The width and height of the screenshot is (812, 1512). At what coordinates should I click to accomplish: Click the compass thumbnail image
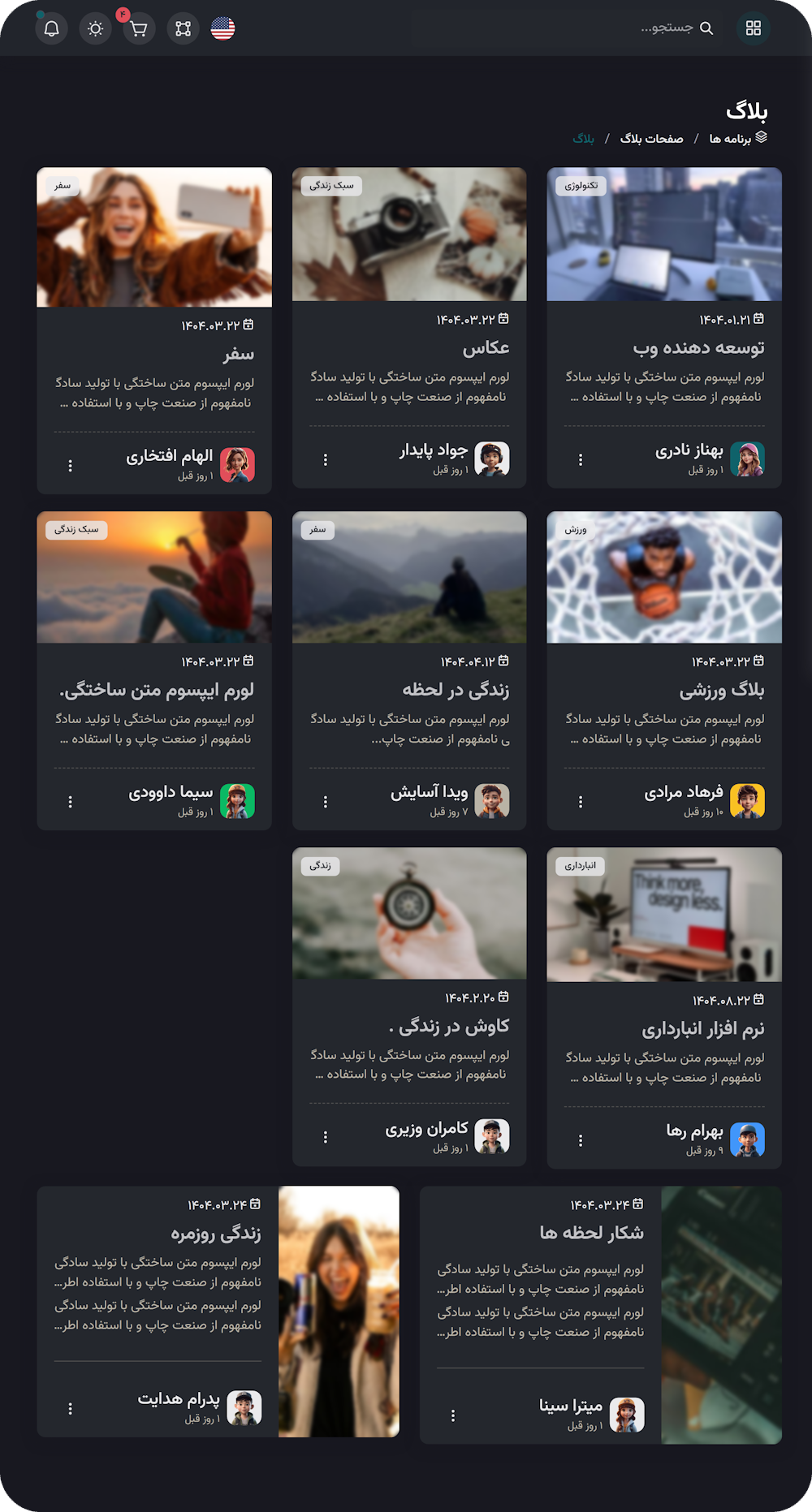point(409,914)
